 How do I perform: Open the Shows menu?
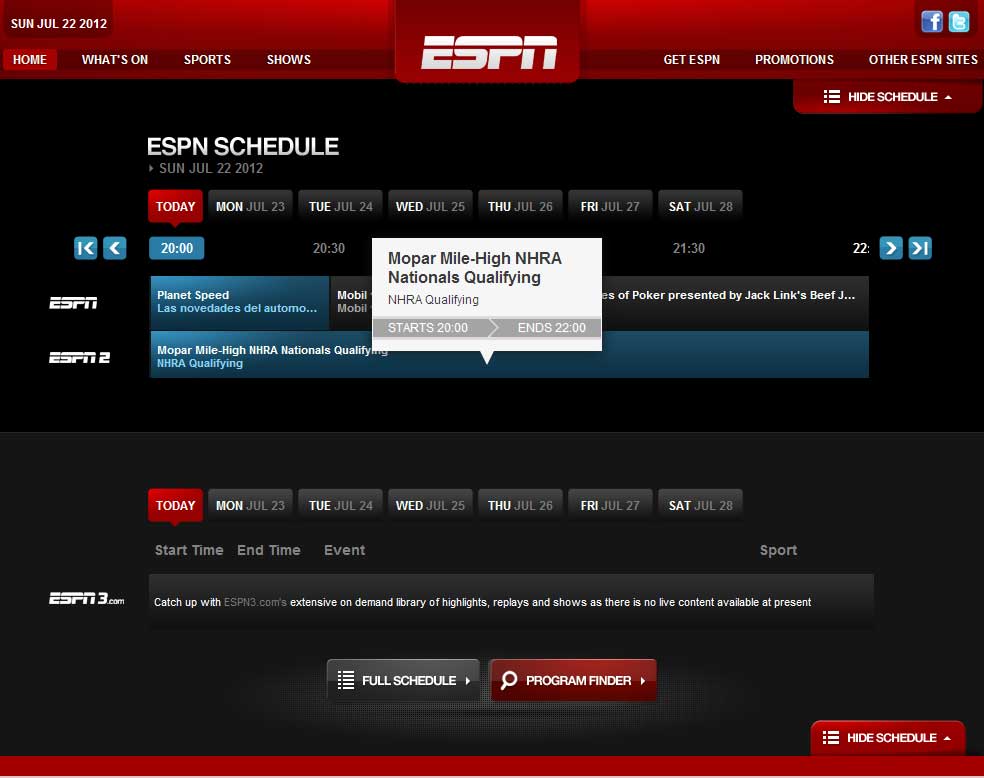pos(289,60)
